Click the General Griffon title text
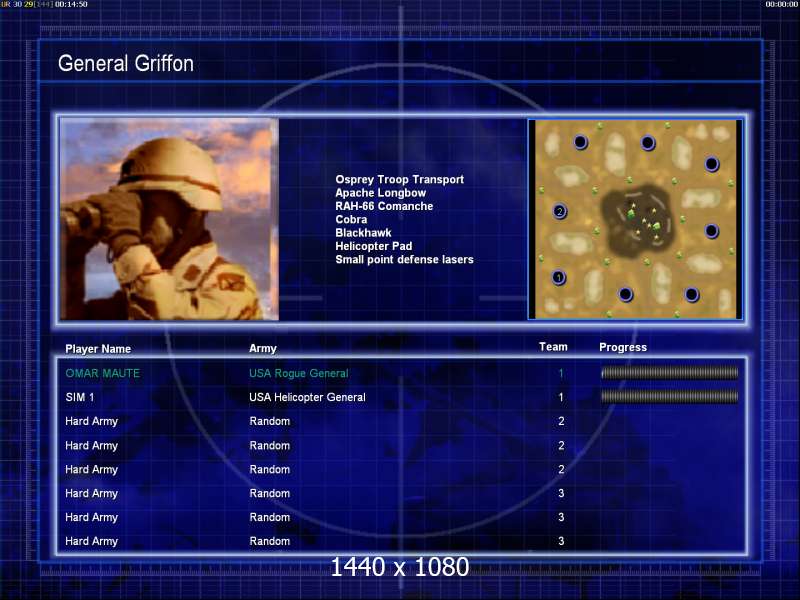This screenshot has width=800, height=600. [x=126, y=64]
